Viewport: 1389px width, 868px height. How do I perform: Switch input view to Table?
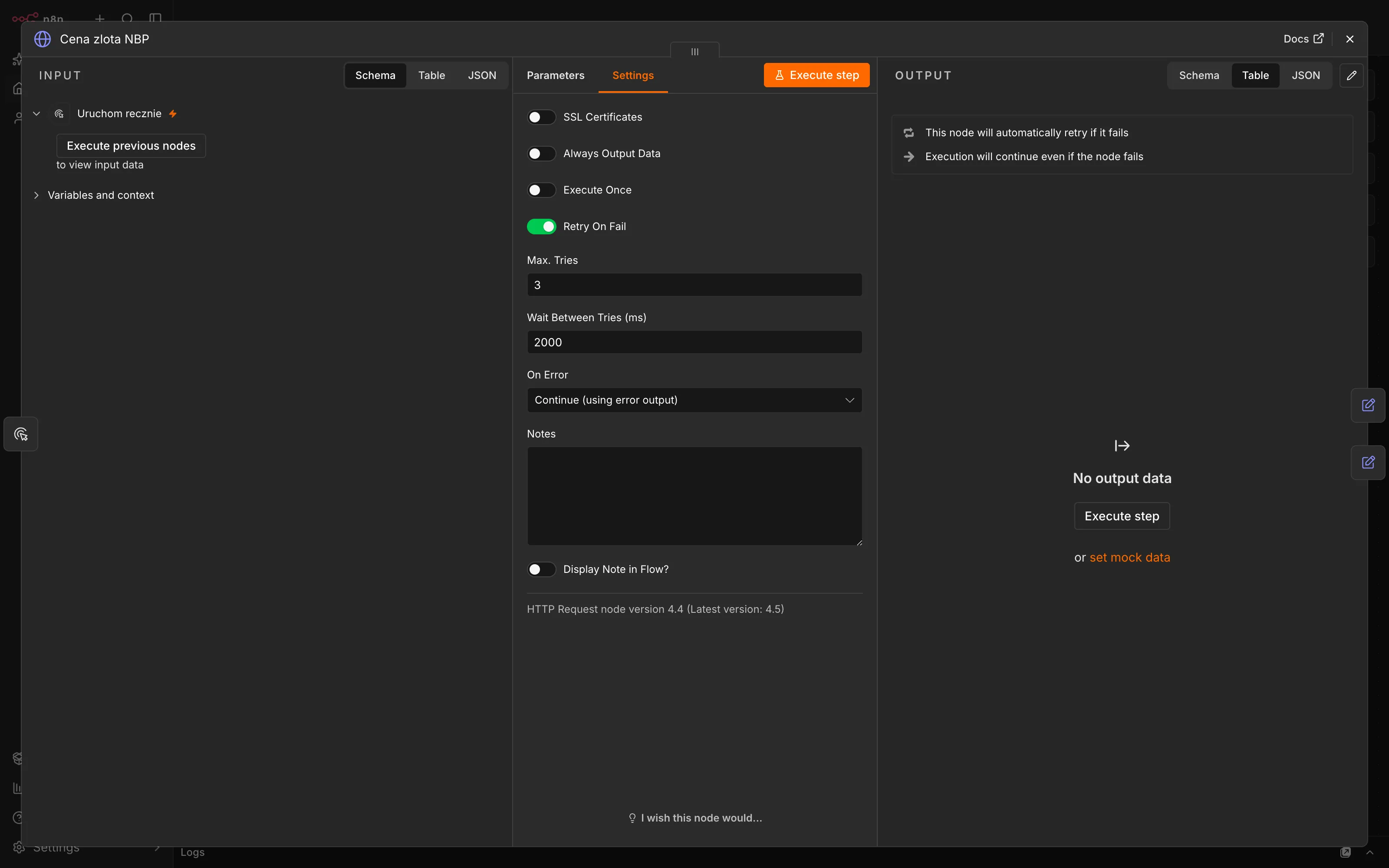point(431,75)
